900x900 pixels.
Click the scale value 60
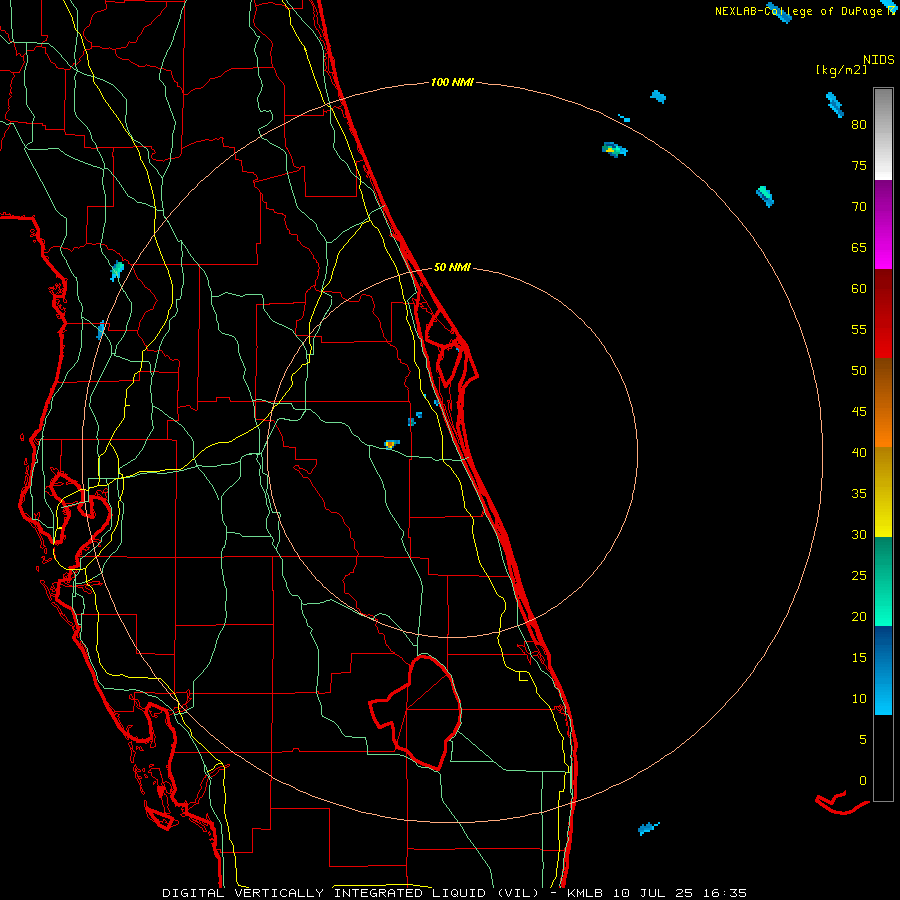pos(859,289)
